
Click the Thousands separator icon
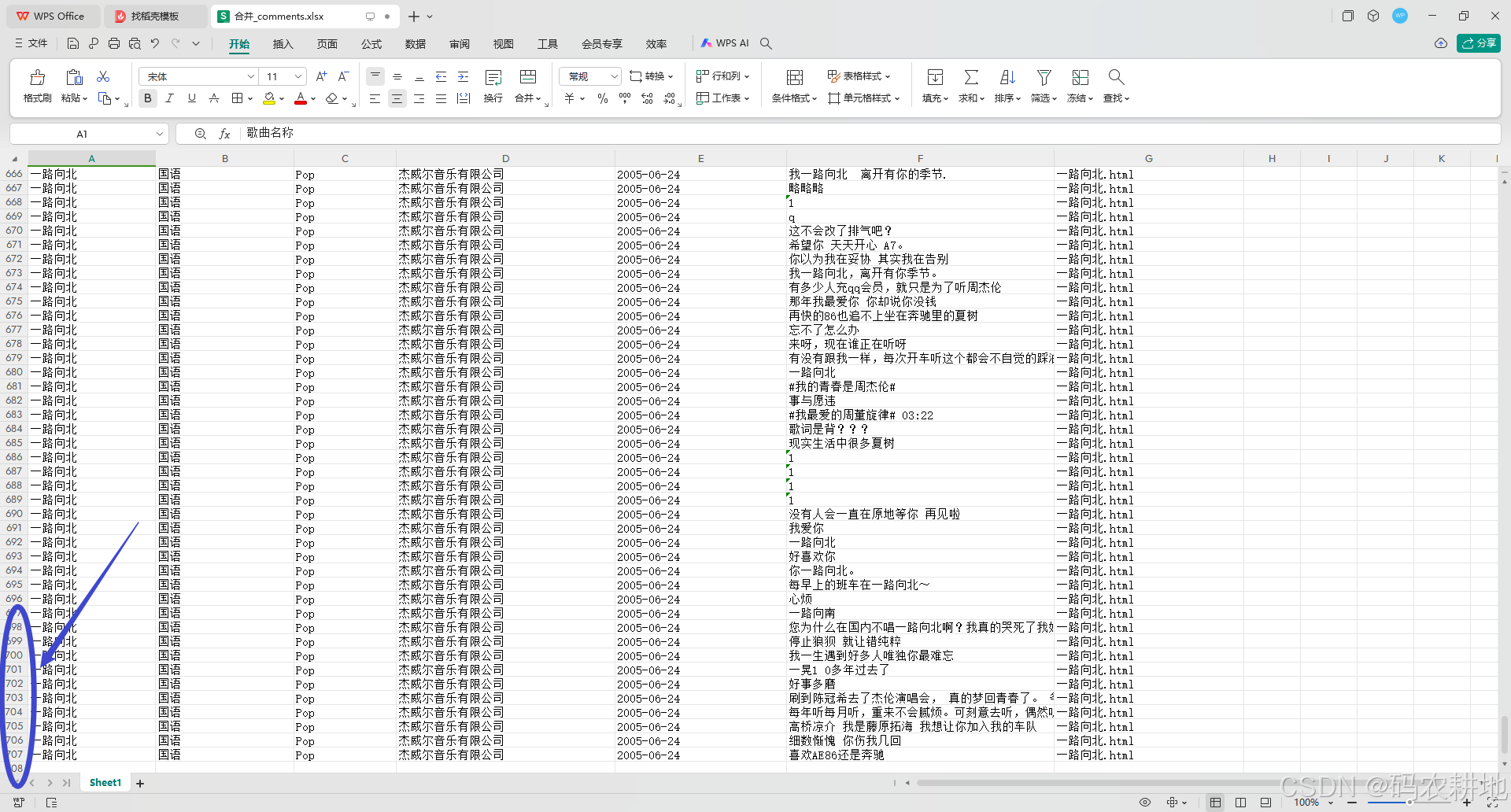tap(625, 98)
